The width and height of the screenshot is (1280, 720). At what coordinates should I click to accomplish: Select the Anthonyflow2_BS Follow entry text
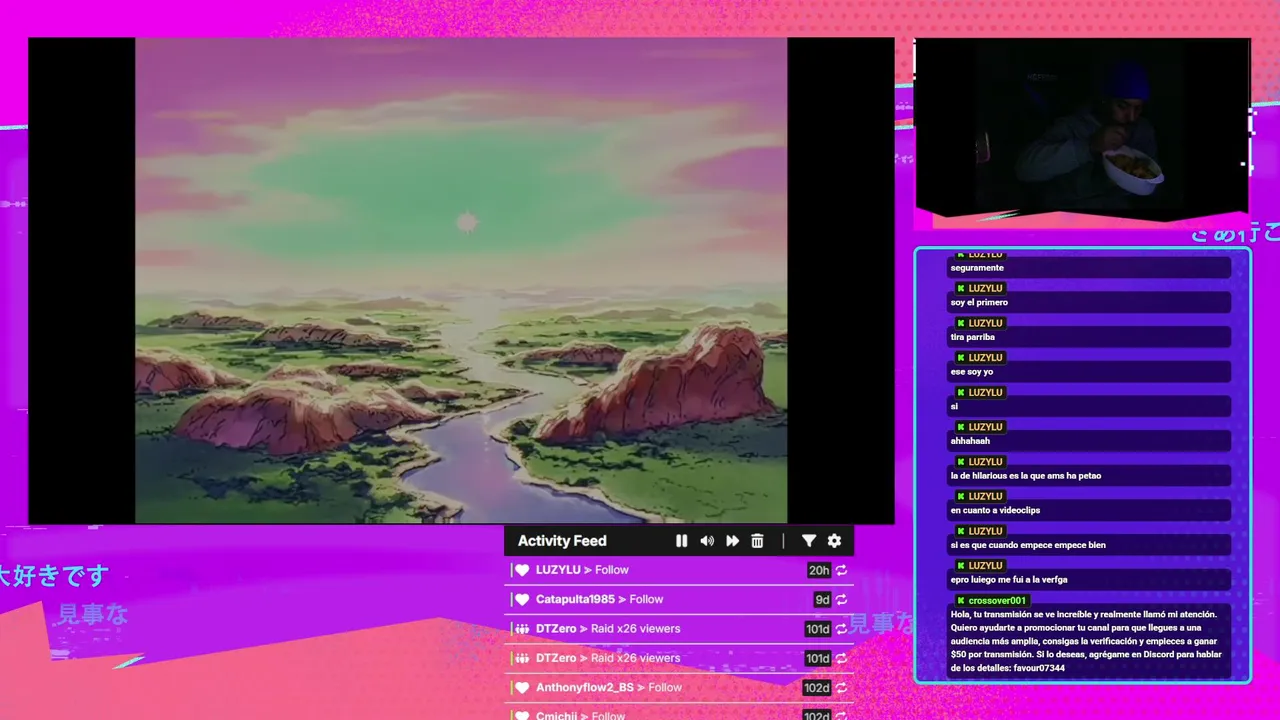609,688
